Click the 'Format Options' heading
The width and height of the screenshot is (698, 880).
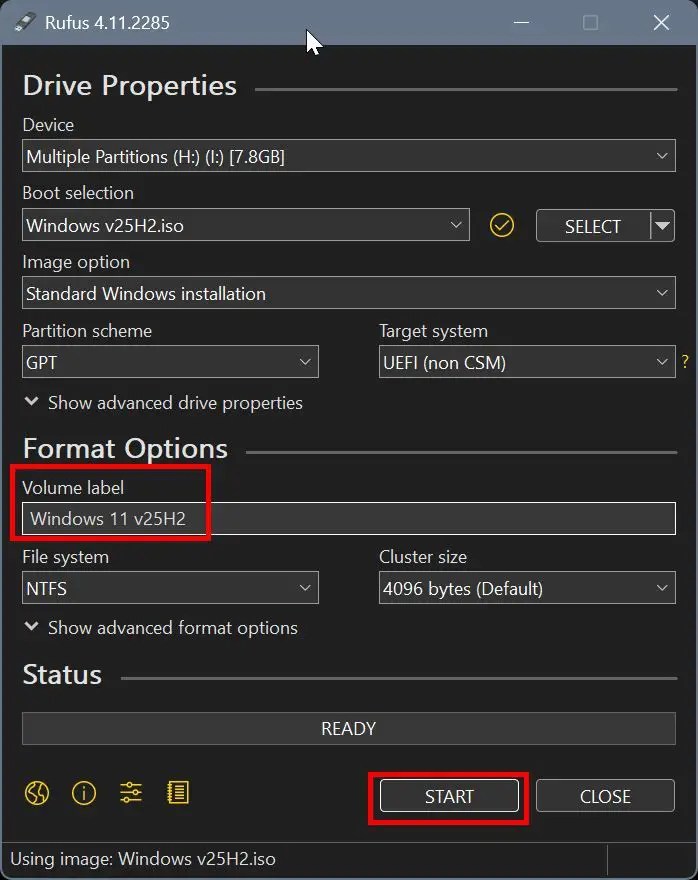point(125,448)
